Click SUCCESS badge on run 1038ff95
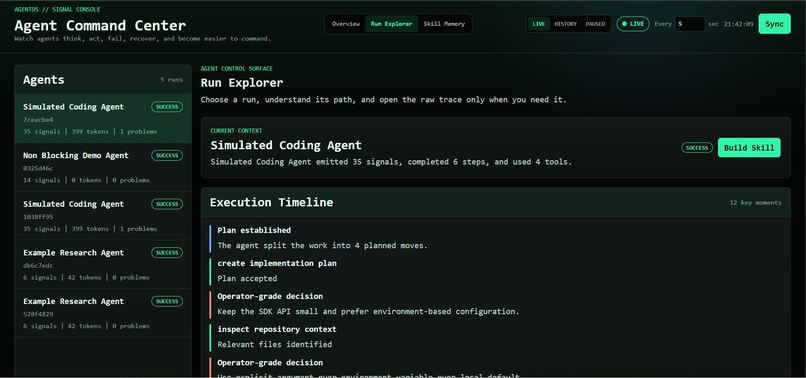Screen dimensions: 806x378 (167, 204)
